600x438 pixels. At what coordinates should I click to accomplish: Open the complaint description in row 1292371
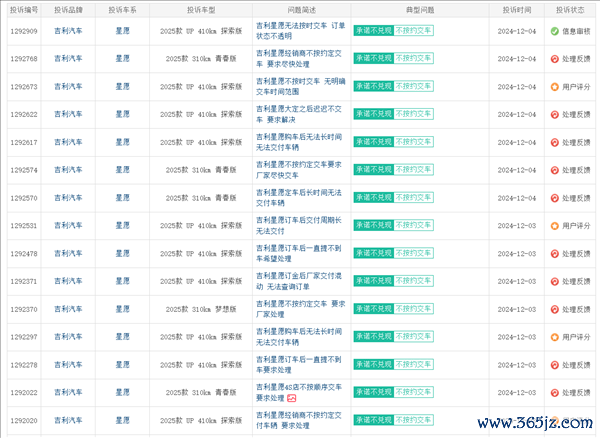click(299, 281)
